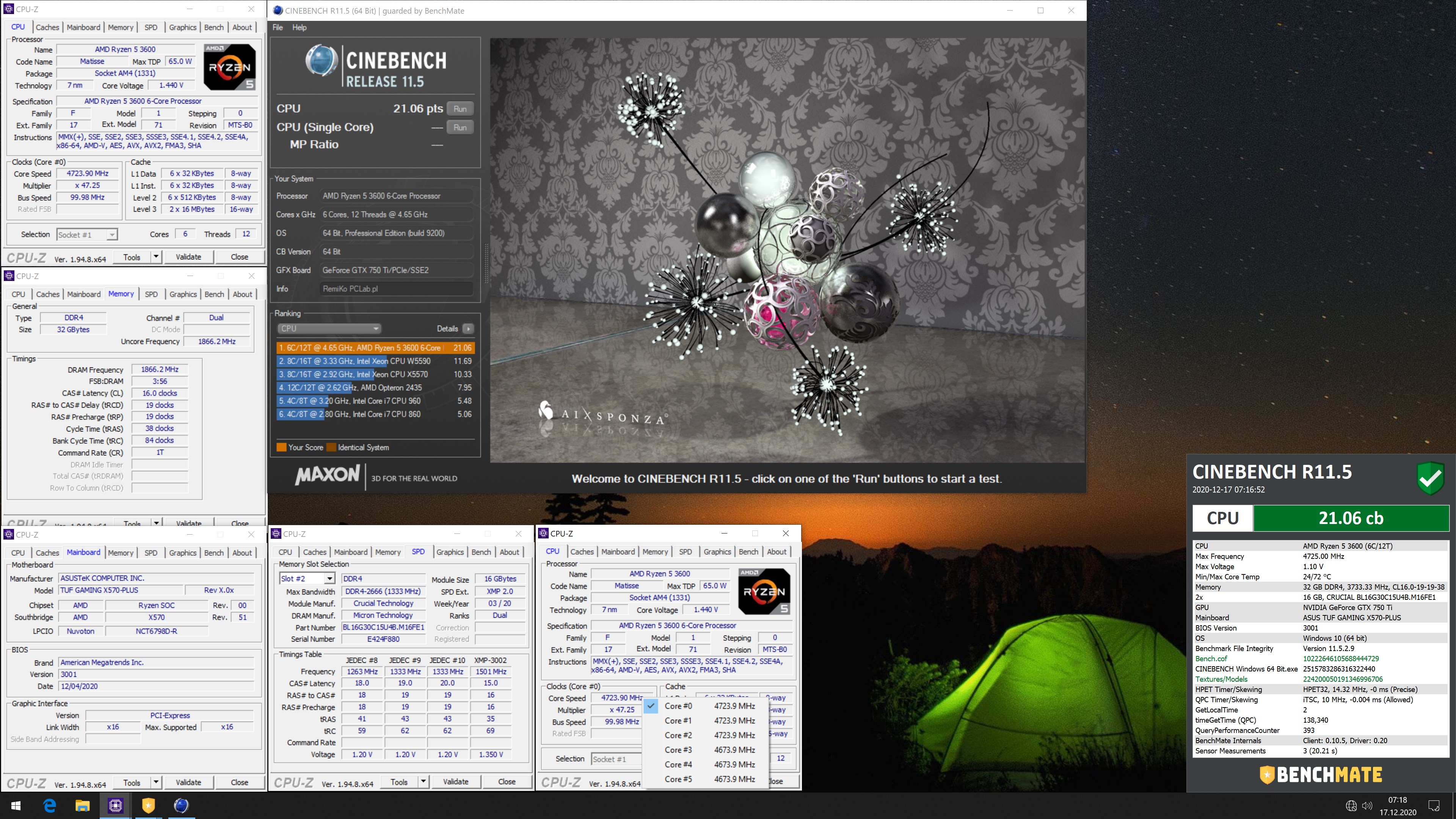Open Windows notification center

point(1434,806)
